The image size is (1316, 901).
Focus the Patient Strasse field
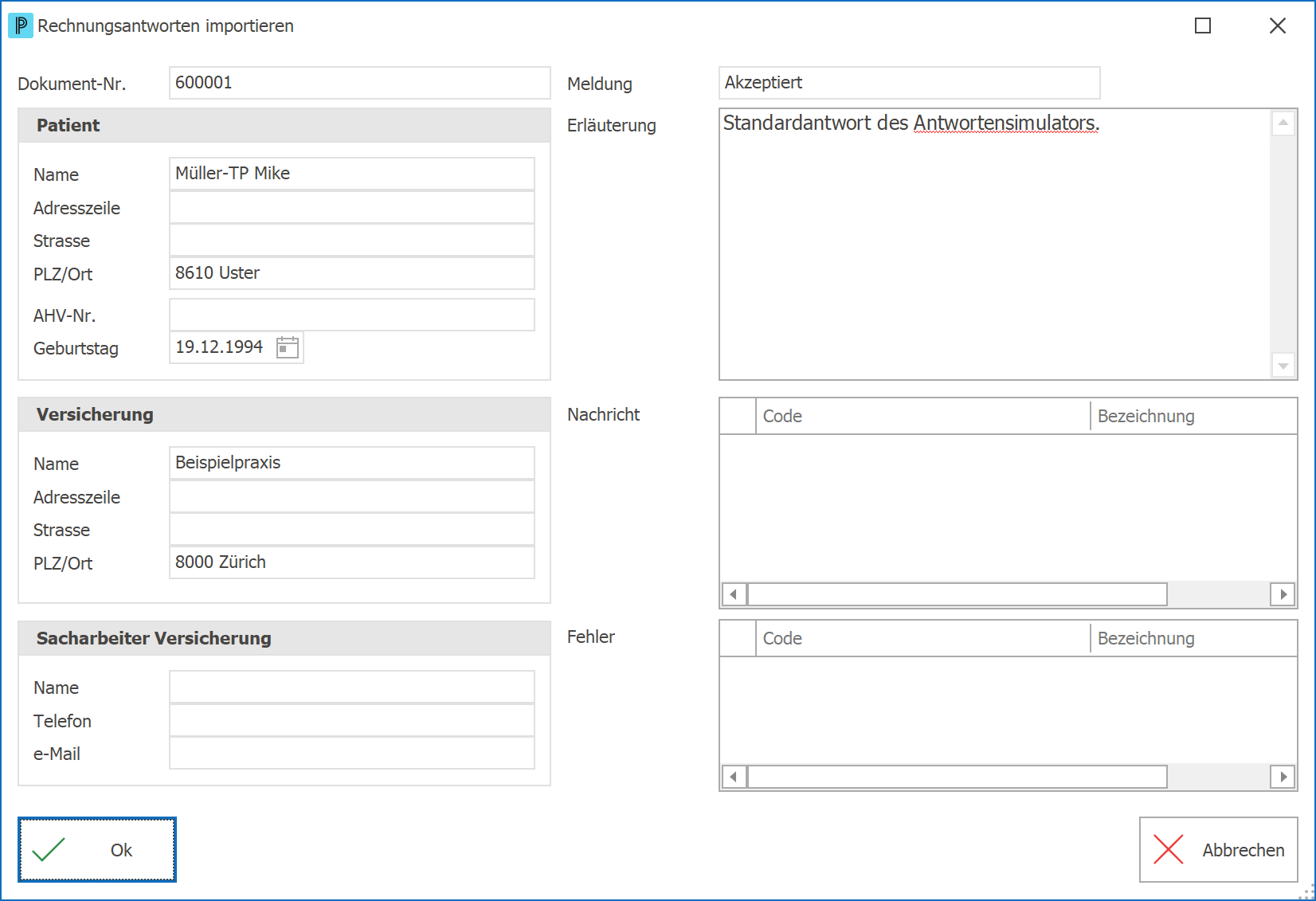(x=352, y=241)
